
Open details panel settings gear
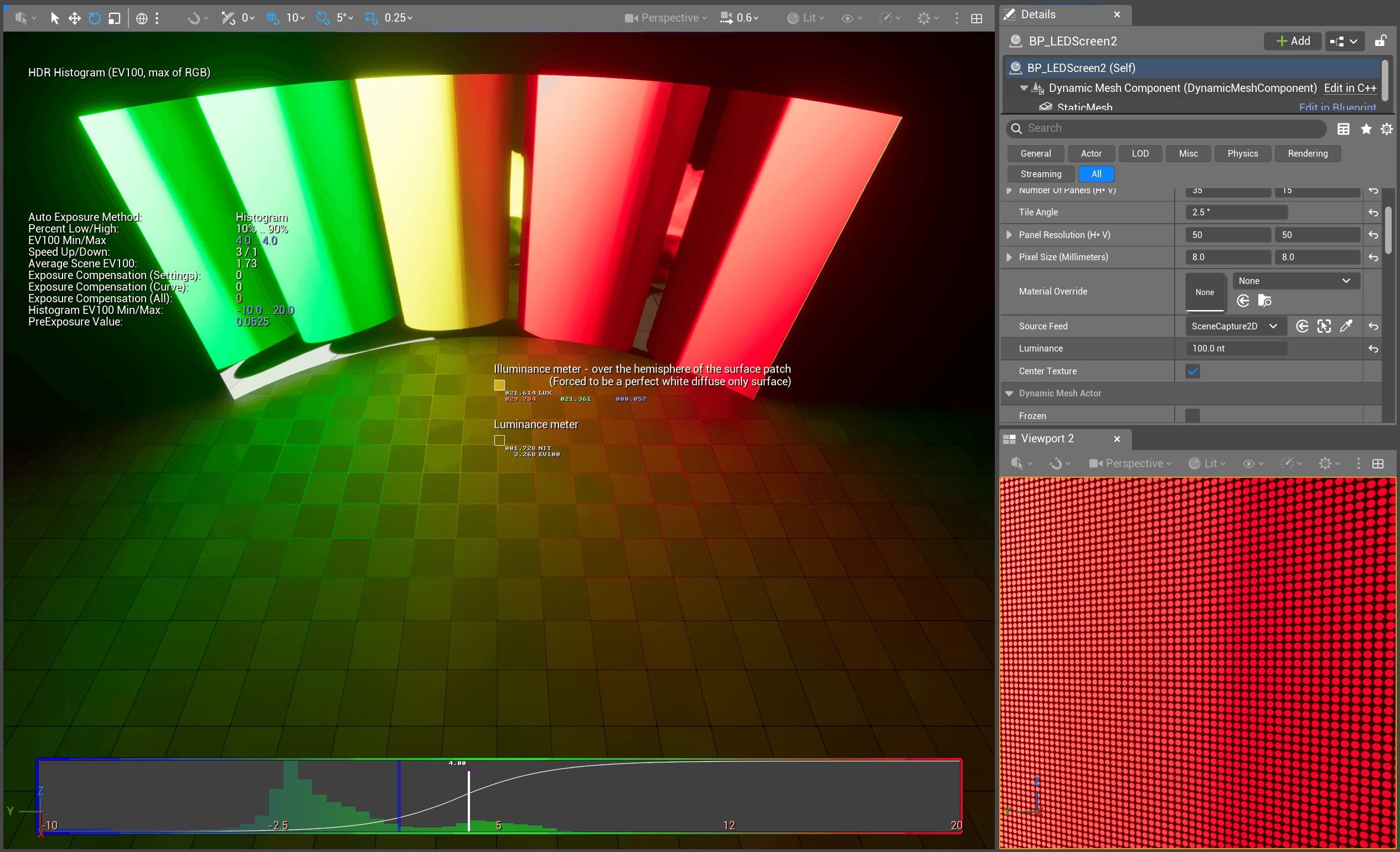pos(1386,129)
